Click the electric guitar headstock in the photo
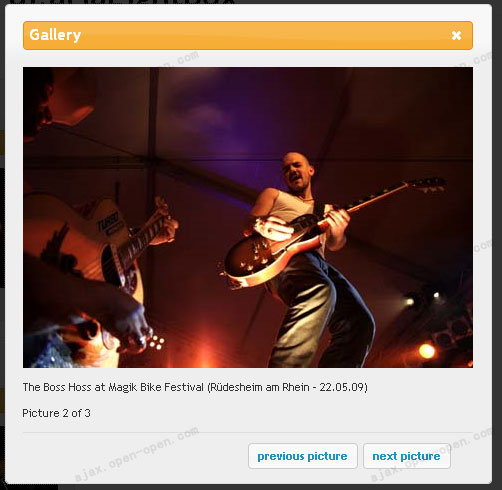 (427, 184)
